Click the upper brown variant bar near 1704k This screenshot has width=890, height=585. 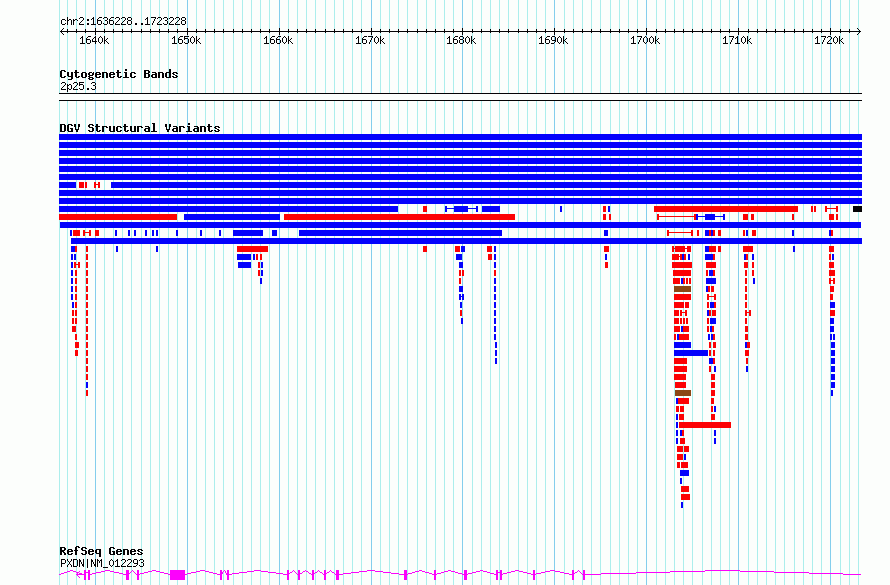point(683,289)
